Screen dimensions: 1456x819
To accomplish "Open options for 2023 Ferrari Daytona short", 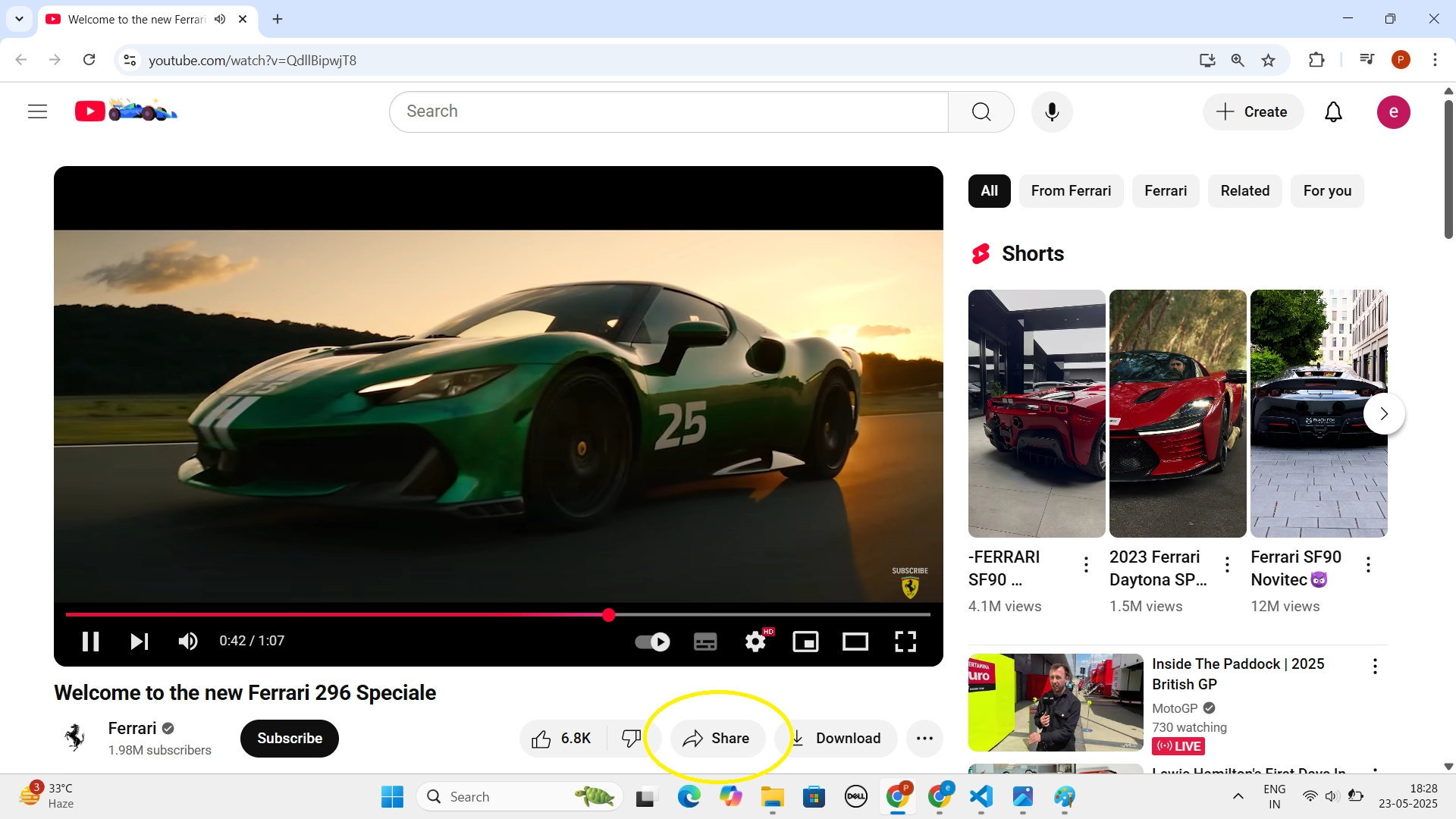I will tap(1227, 564).
